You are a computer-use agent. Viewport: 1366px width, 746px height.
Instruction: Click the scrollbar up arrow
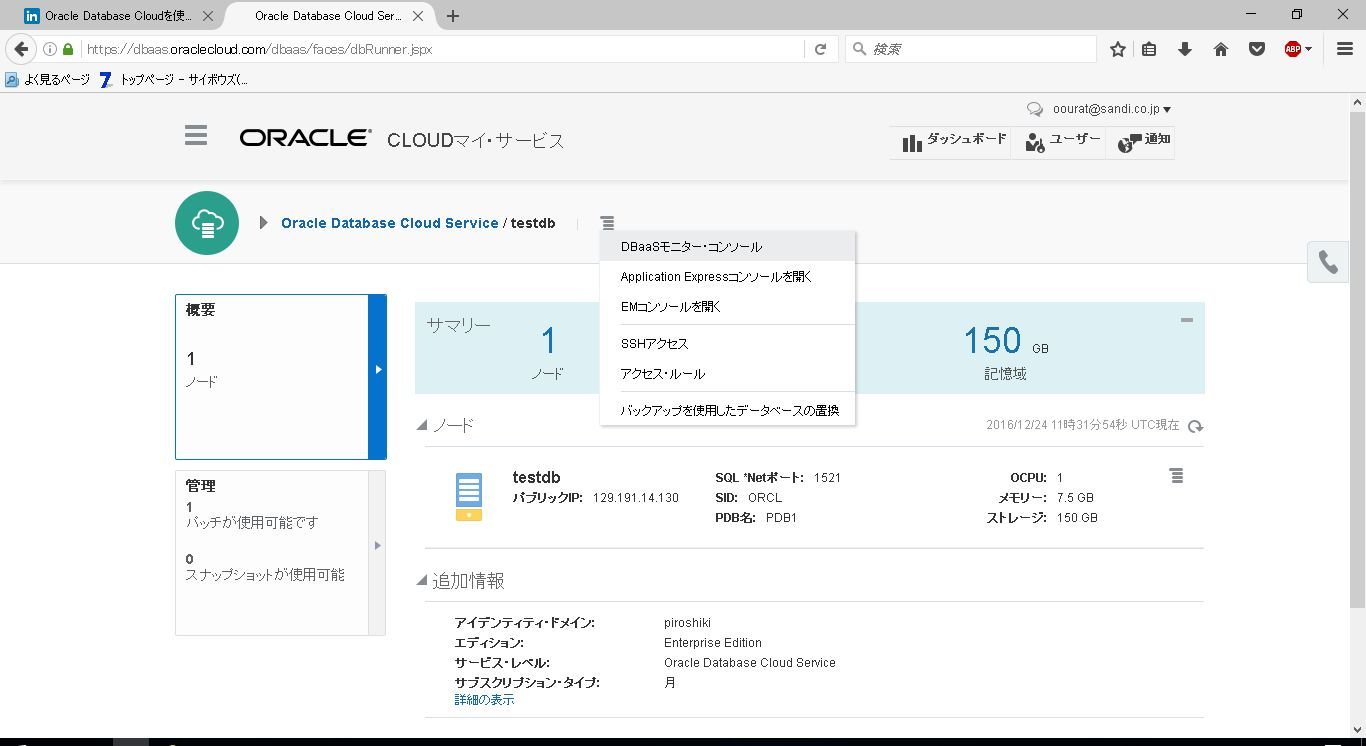(x=1357, y=101)
